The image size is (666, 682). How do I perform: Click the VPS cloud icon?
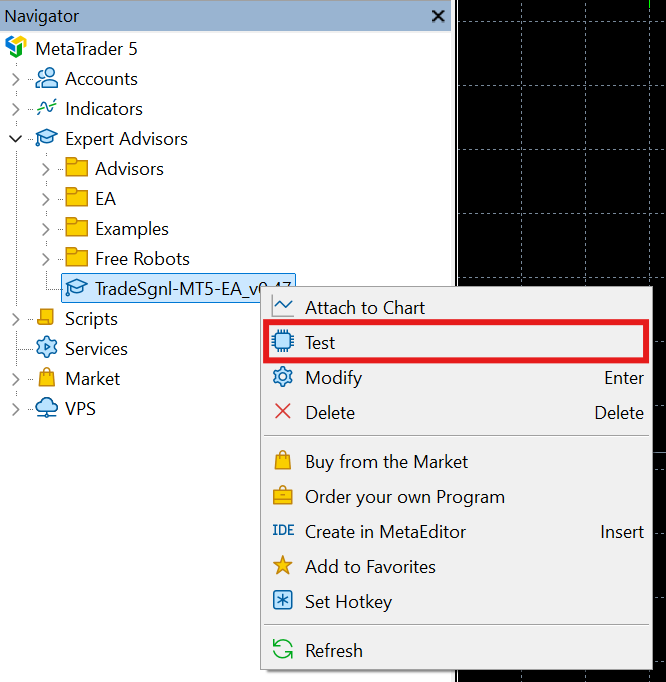click(x=47, y=408)
